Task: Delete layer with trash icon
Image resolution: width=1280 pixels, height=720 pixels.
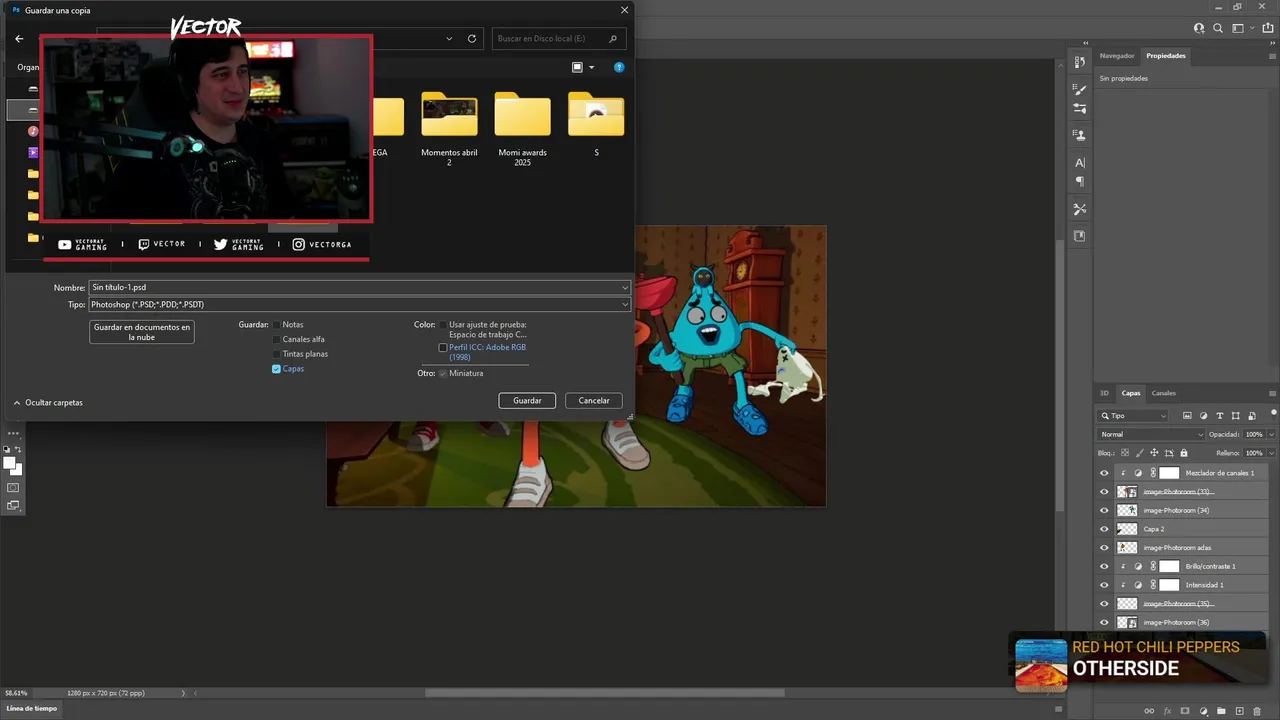Action: click(x=1257, y=711)
